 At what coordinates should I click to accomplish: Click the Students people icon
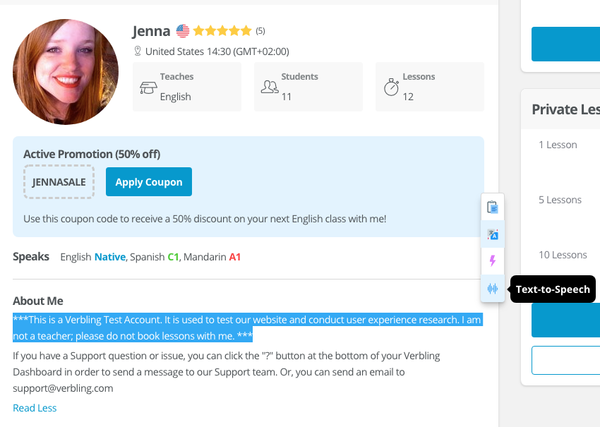point(269,87)
